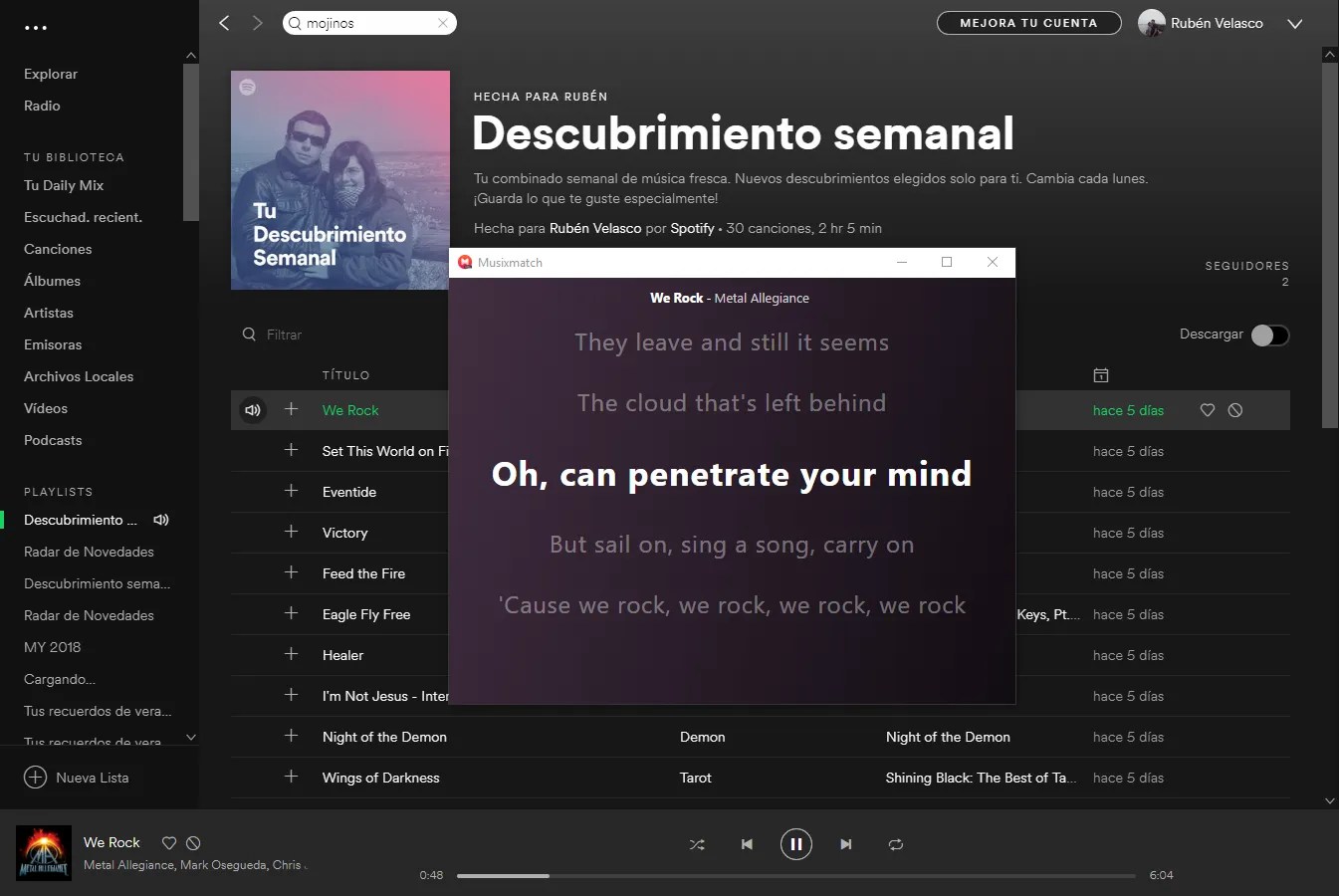This screenshot has height=896, width=1339.
Task: Open the three-dots menu at top left
Action: [x=37, y=27]
